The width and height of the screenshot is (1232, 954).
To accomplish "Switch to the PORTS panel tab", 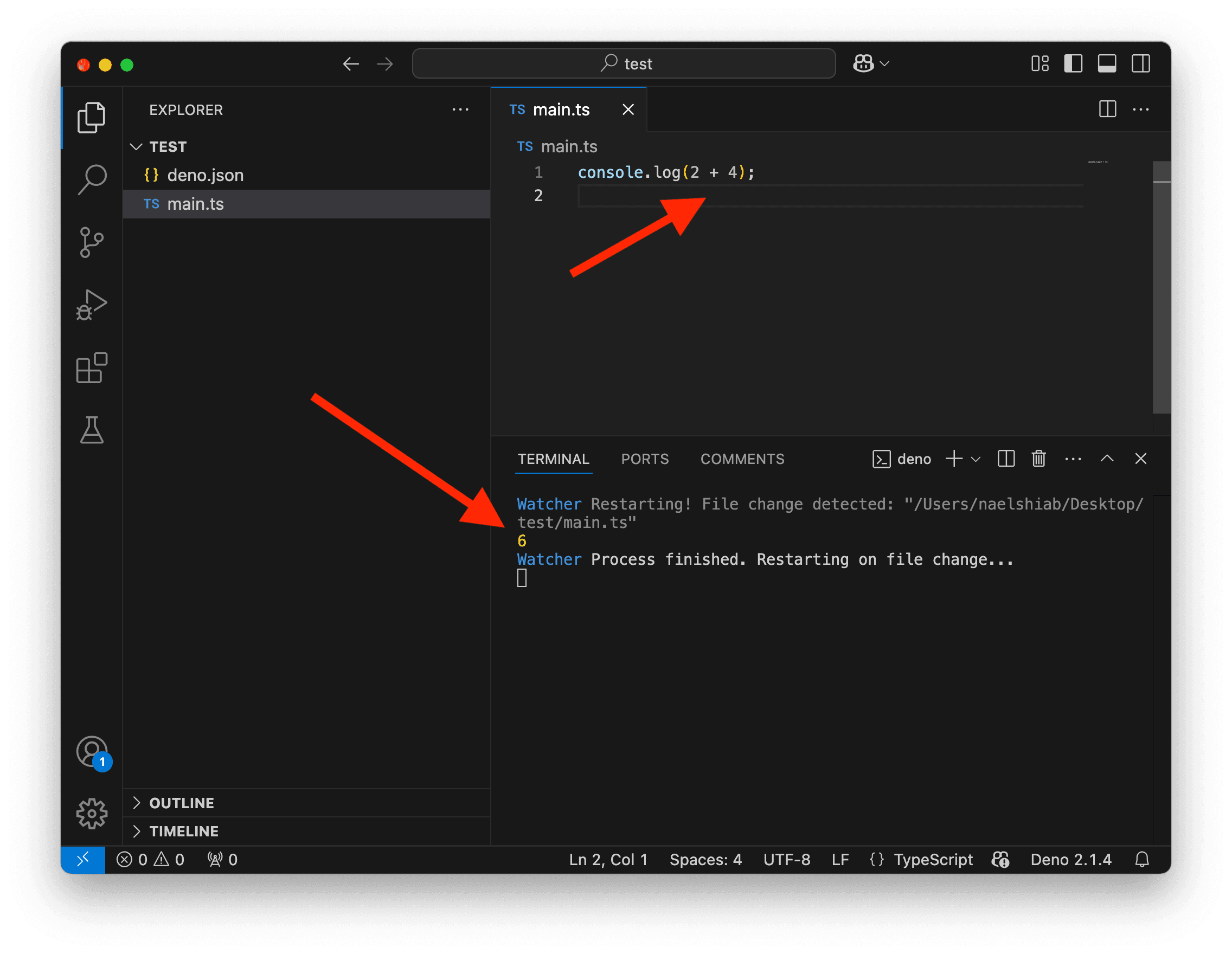I will [x=645, y=459].
